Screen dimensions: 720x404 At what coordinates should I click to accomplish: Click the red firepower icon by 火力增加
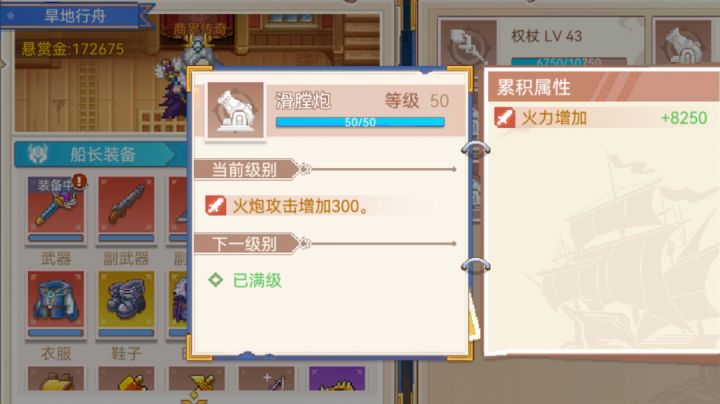tap(505, 118)
